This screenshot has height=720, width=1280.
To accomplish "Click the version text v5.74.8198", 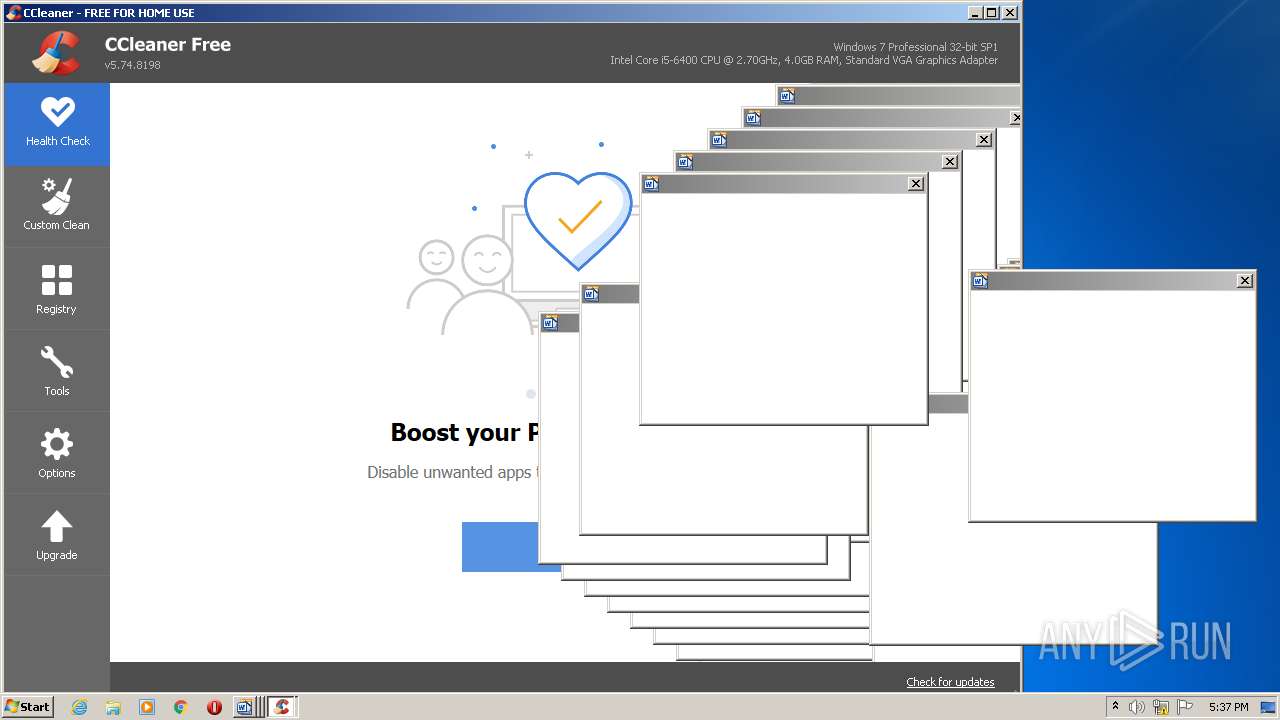I will [132, 65].
